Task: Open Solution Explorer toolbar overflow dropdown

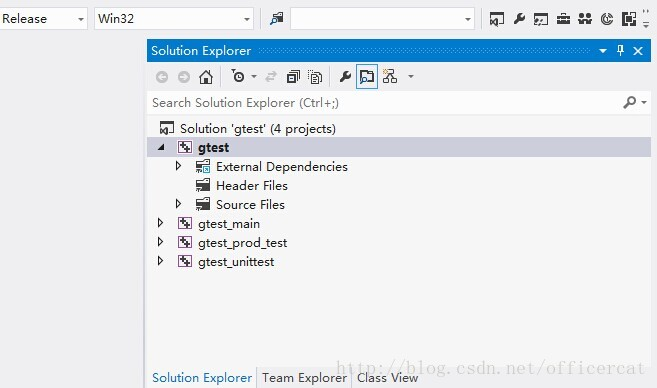Action: click(411, 77)
